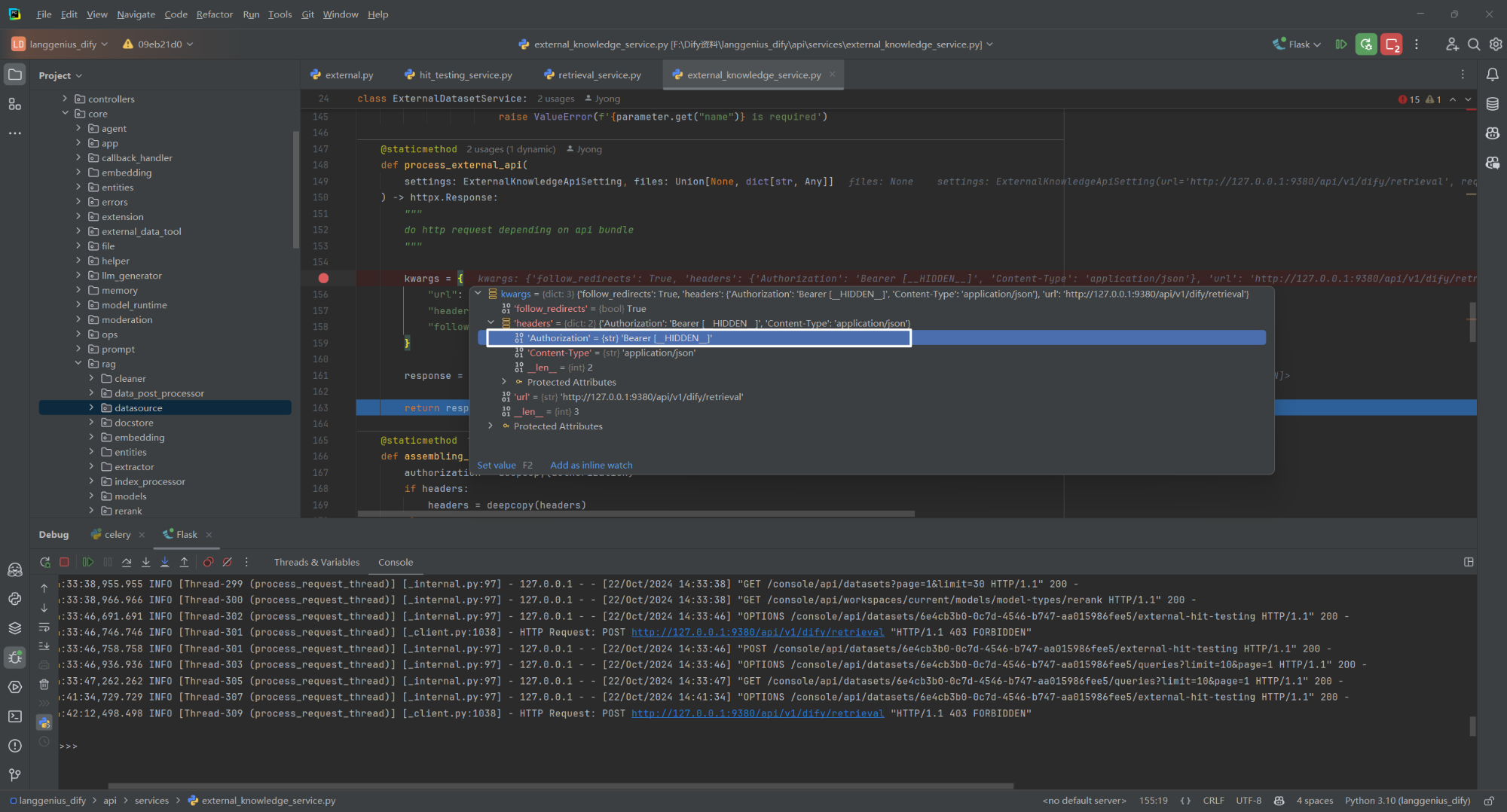The image size is (1507, 812).
Task: Open the Flask run configuration dropdown
Action: [1297, 44]
